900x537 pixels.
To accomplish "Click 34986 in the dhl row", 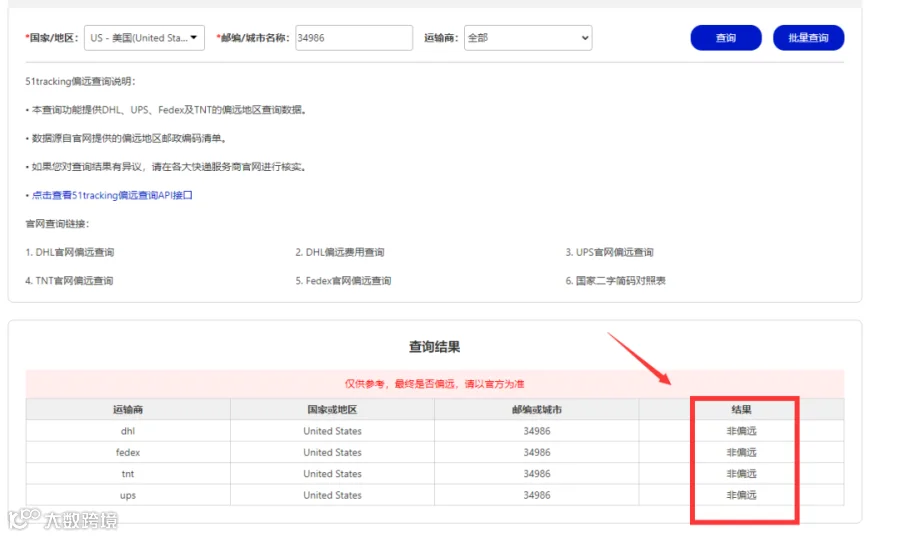I will click(537, 431).
